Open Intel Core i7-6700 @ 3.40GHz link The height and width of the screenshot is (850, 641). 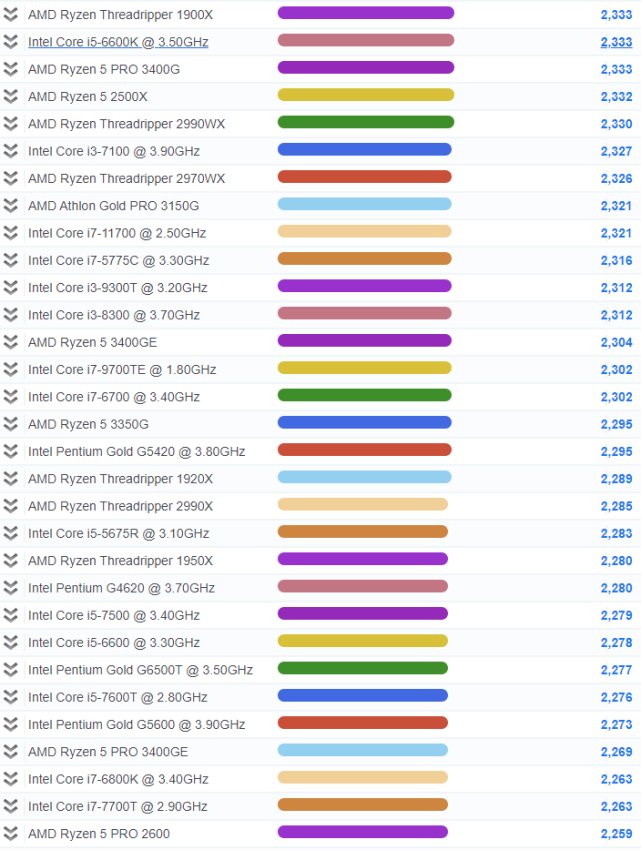coord(114,397)
